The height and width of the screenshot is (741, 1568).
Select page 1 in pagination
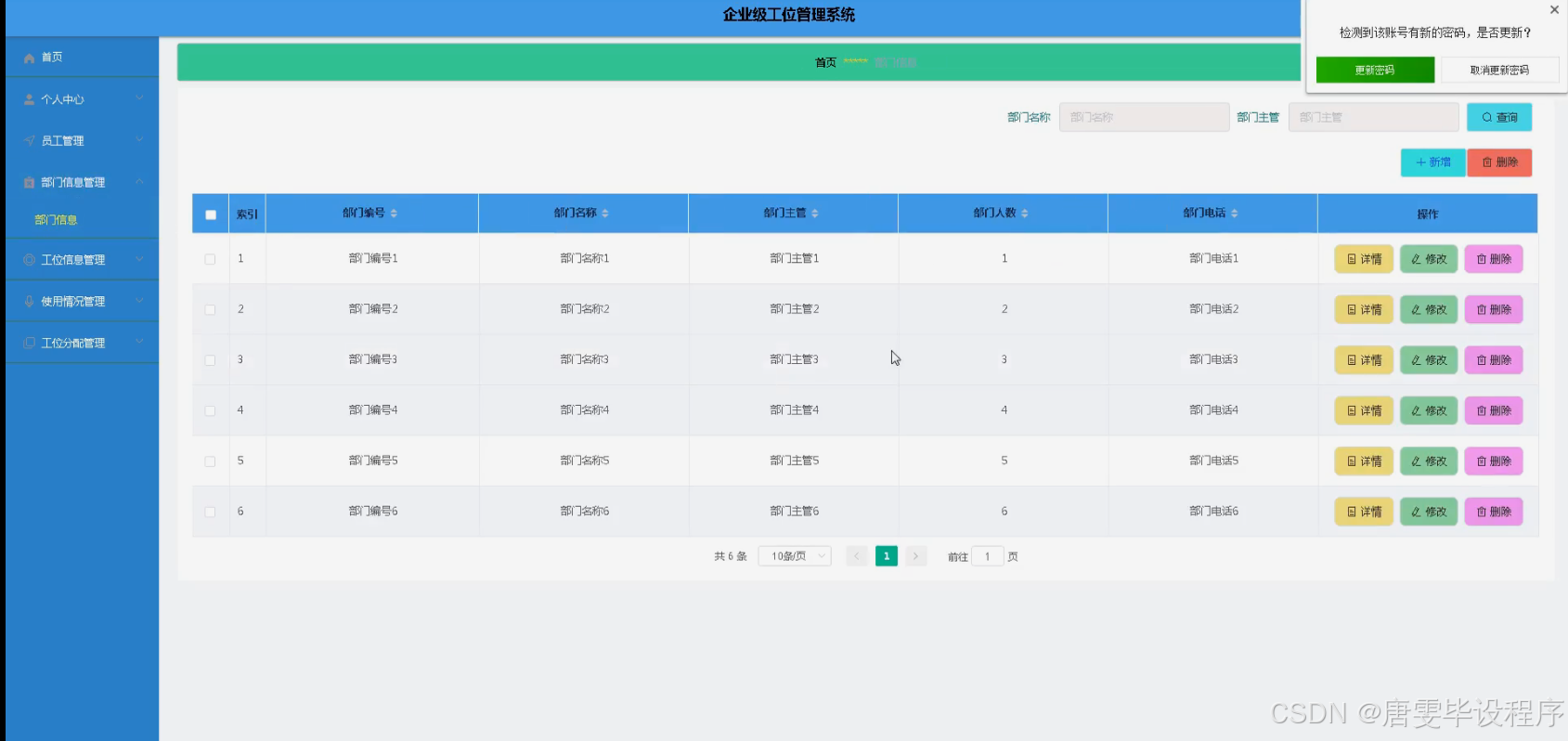point(887,556)
